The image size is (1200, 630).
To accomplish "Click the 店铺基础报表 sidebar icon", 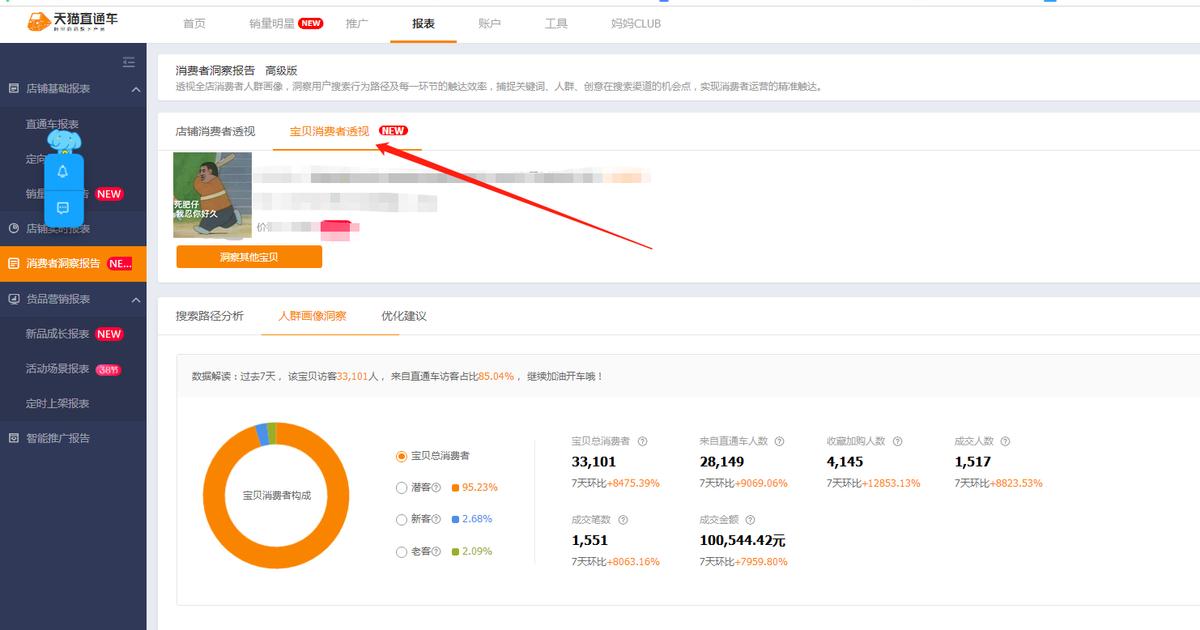I will coord(11,88).
